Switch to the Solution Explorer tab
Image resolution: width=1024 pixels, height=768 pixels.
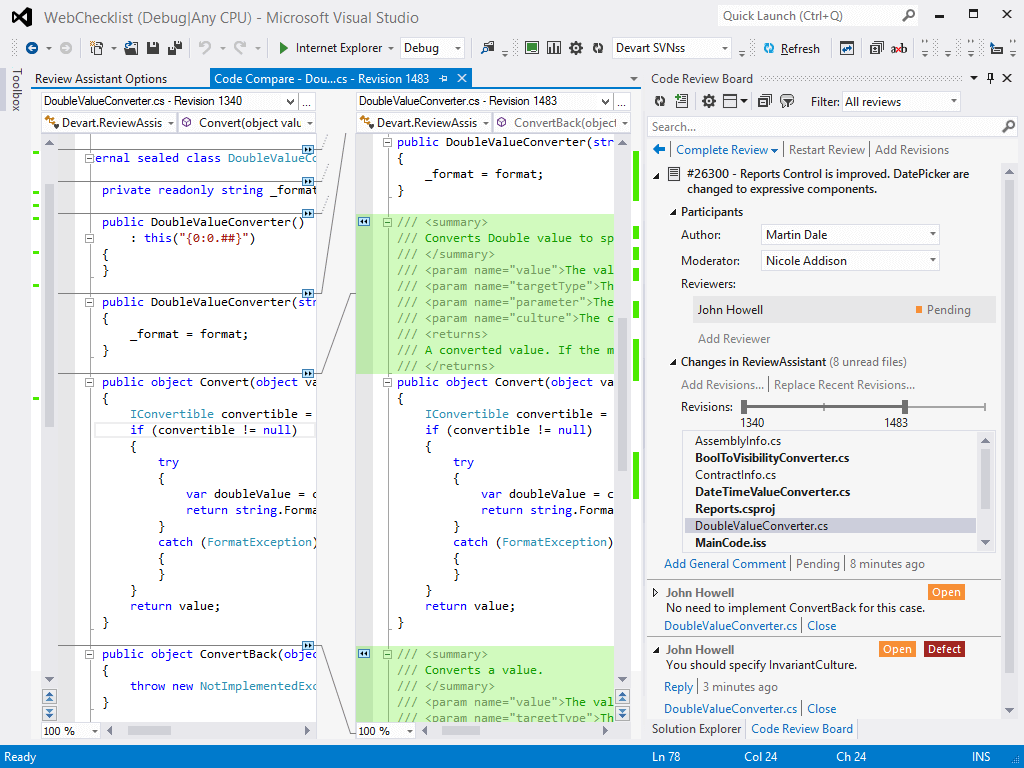[696, 729]
